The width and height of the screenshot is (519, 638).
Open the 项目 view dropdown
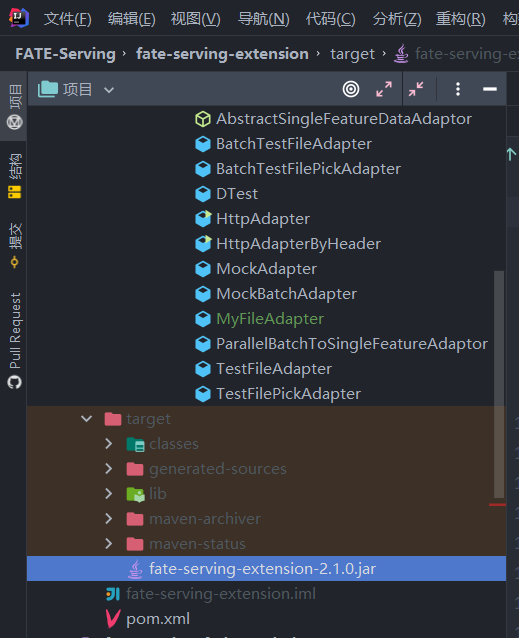(x=109, y=90)
